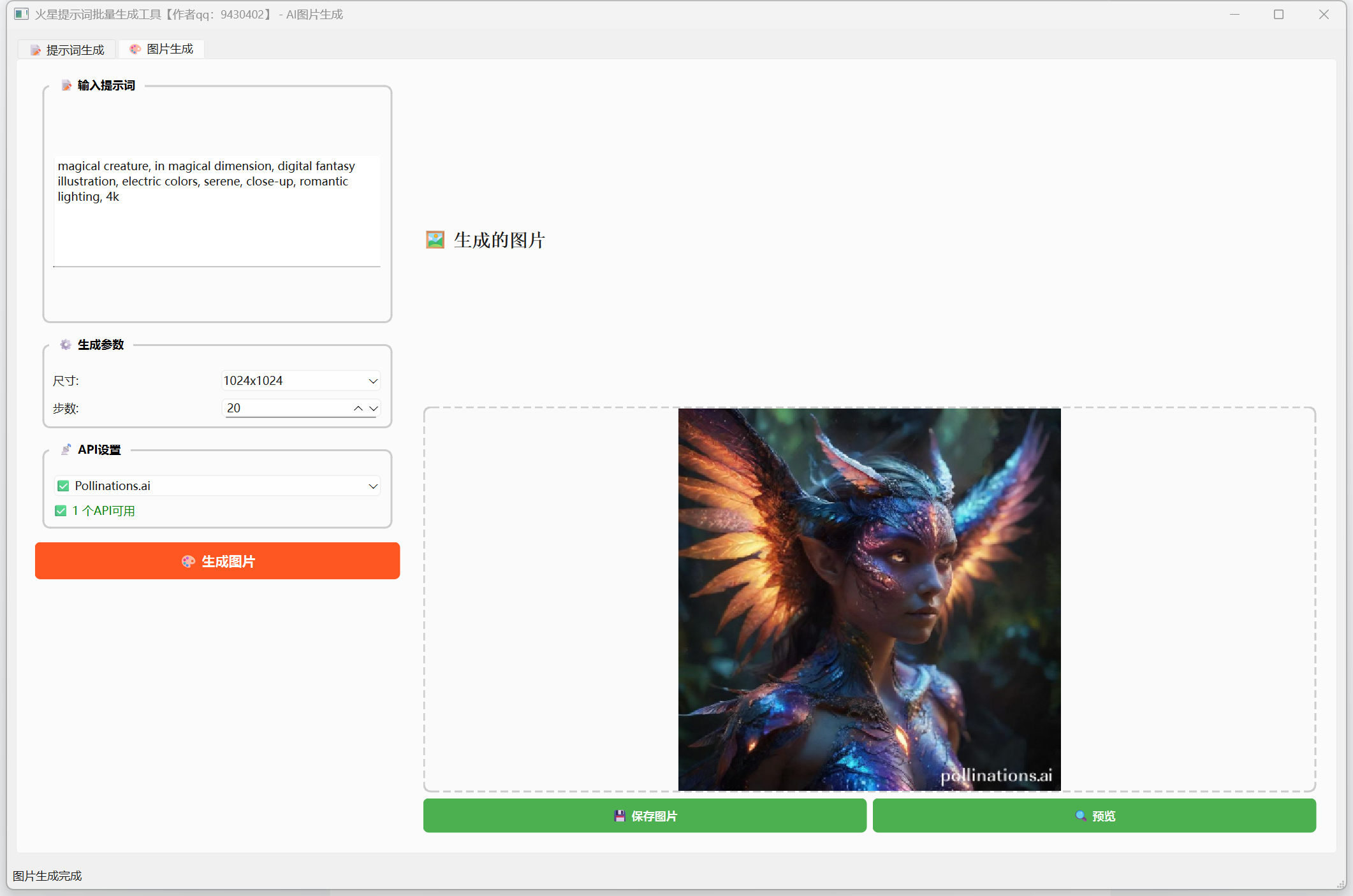The height and width of the screenshot is (896, 1353).
Task: Click the picture icon beside 生成的图片 heading
Action: [x=435, y=240]
